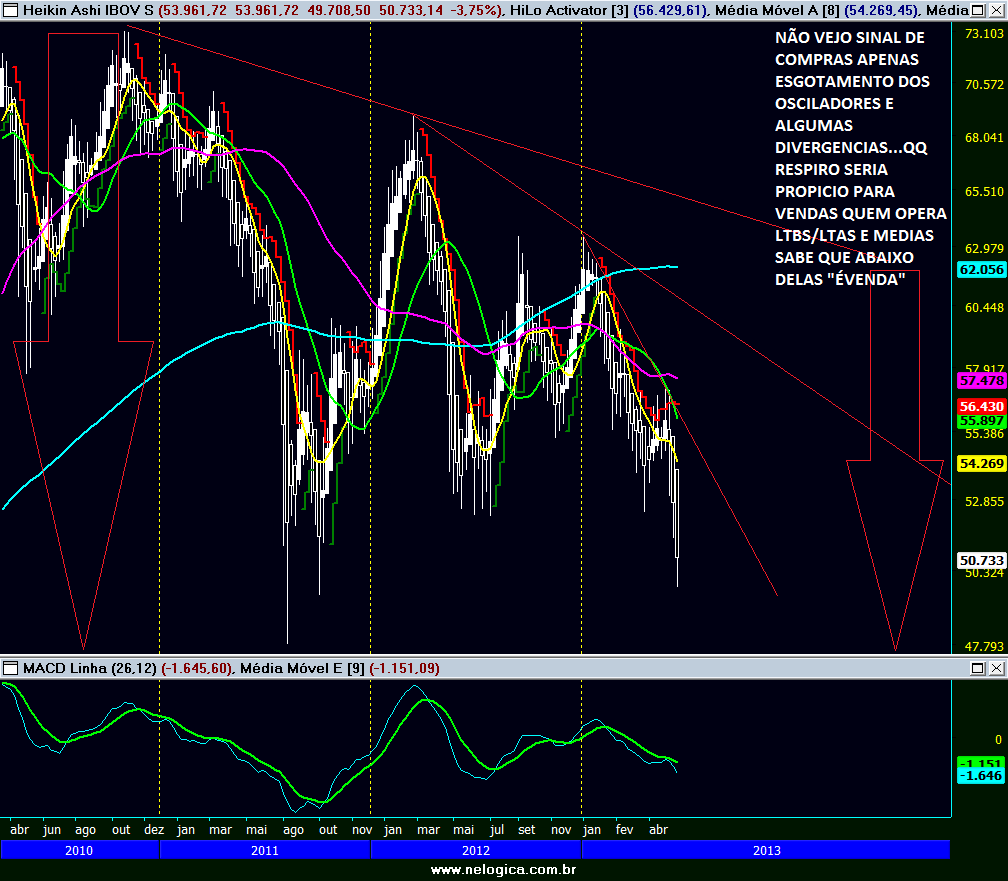Select the yellow 54.269 price tag

coord(982,463)
